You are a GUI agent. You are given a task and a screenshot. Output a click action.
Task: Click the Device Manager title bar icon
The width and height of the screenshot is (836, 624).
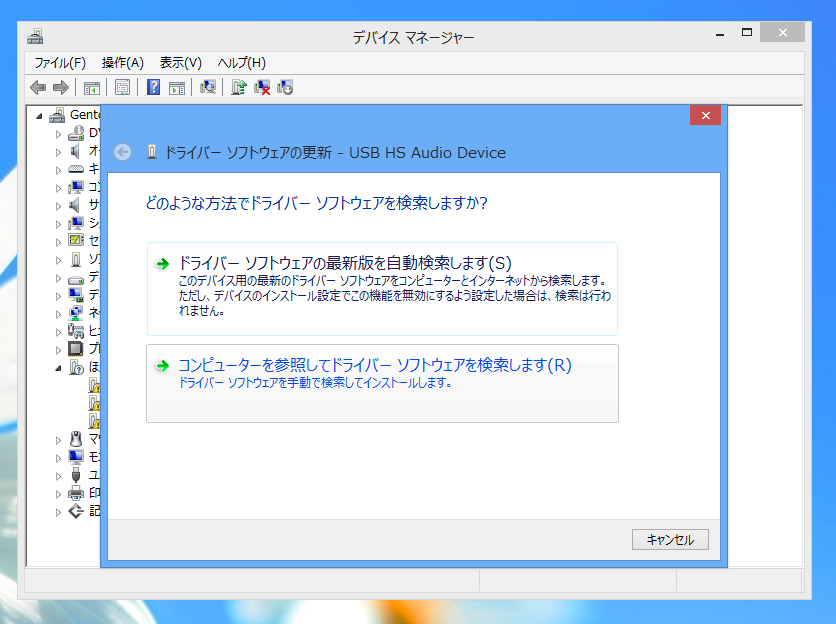point(35,37)
